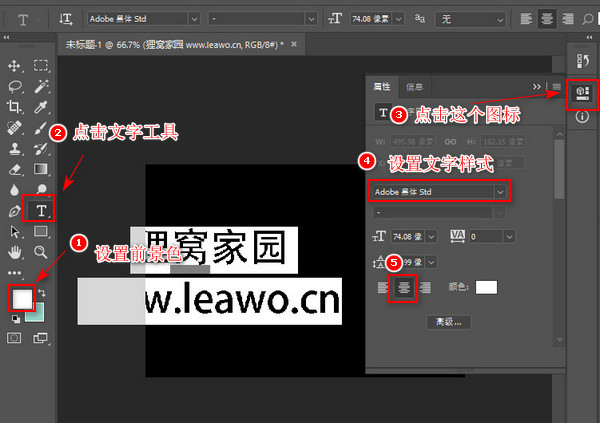
Task: Select the Hand tool
Action: (15, 253)
